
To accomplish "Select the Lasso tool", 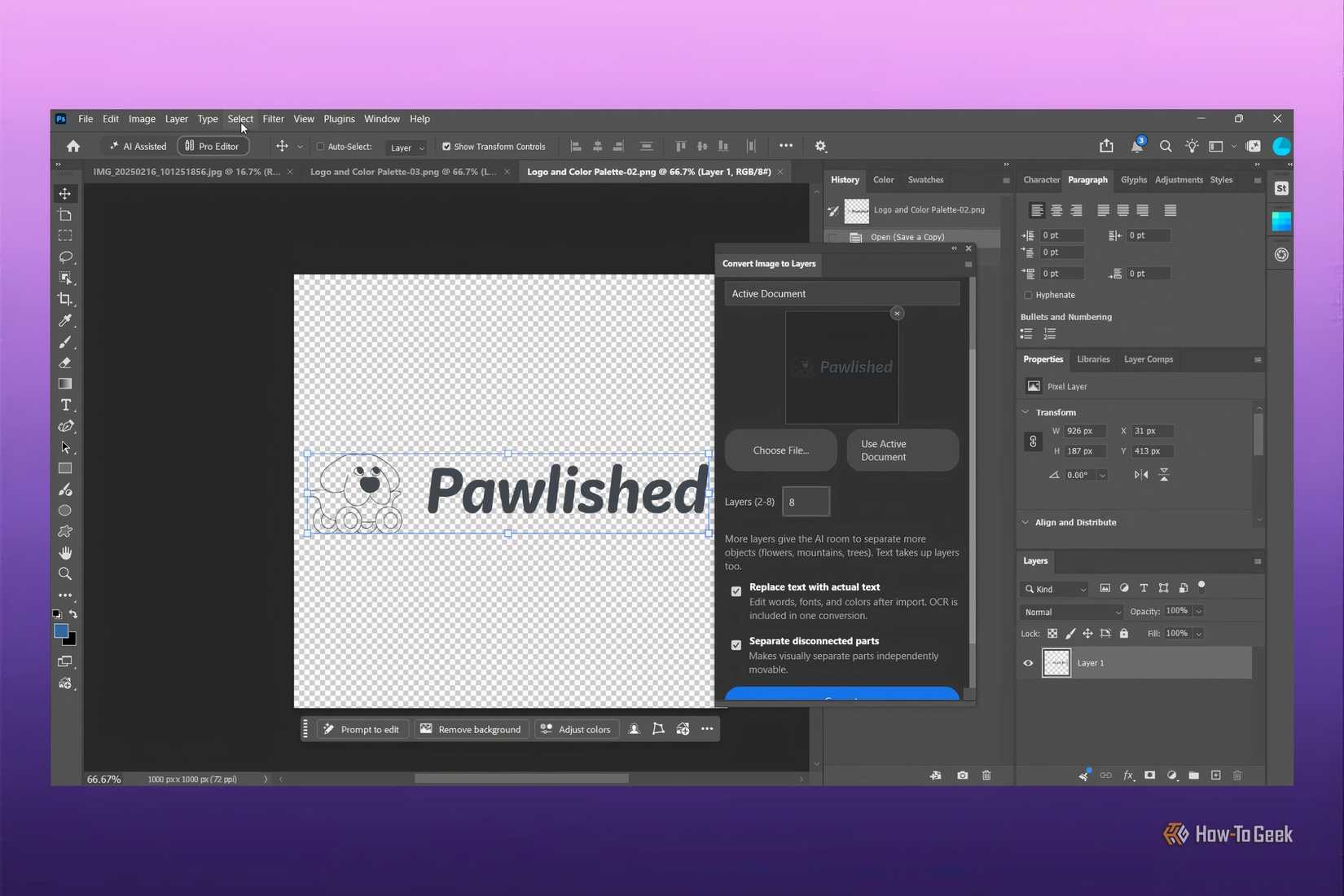I will (65, 257).
